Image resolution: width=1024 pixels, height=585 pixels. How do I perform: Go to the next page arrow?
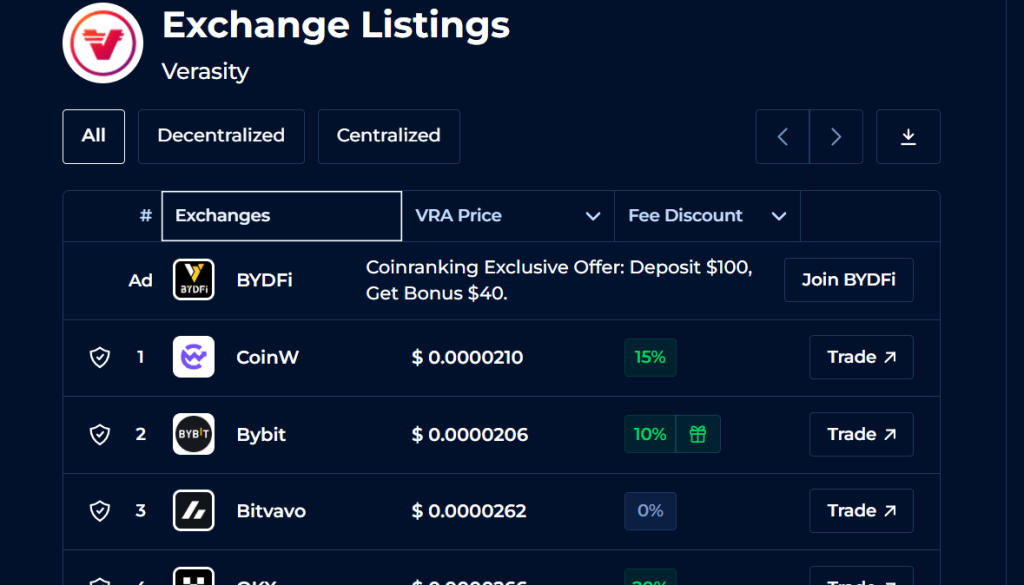coord(836,136)
